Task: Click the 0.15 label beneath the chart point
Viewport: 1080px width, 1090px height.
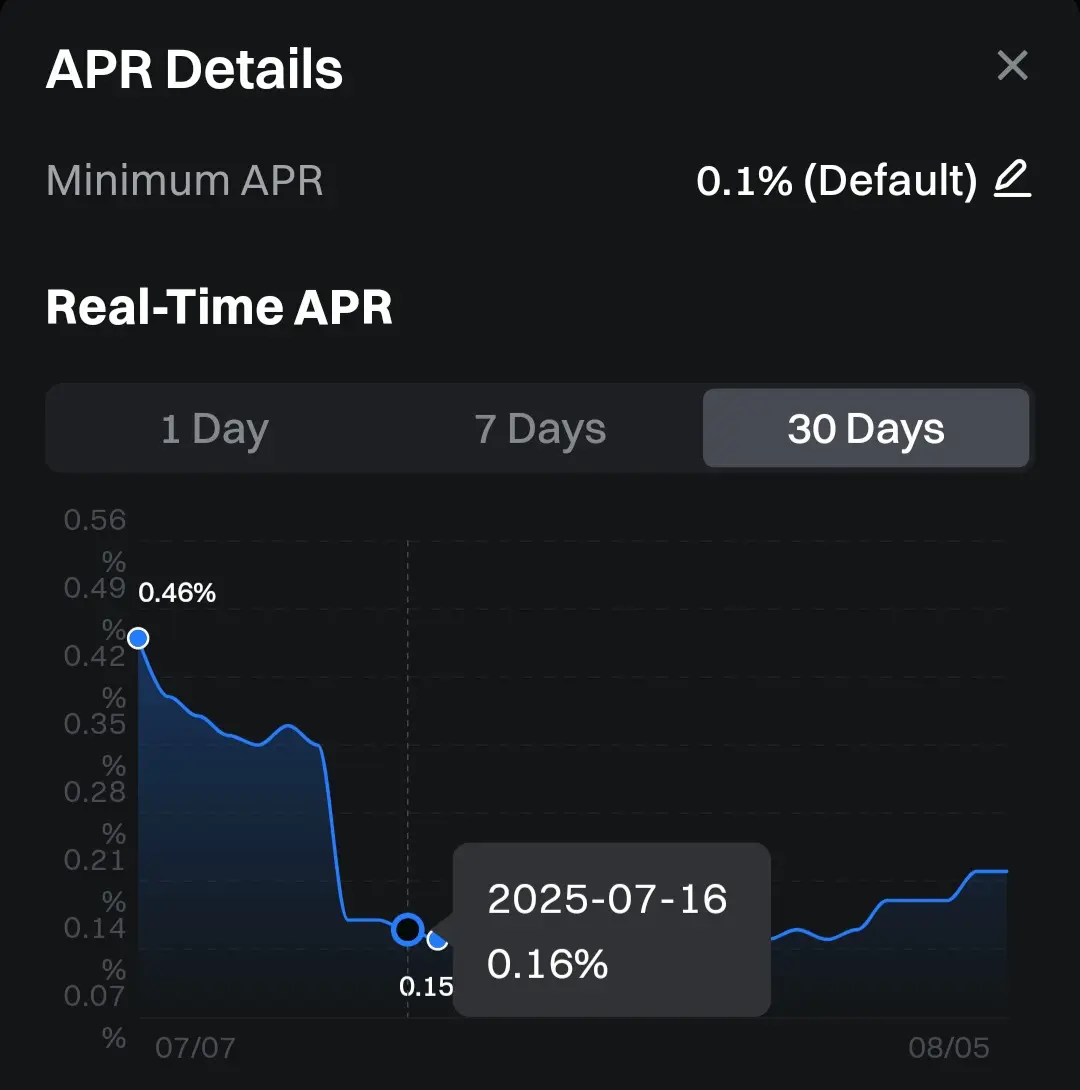Action: pos(426,986)
